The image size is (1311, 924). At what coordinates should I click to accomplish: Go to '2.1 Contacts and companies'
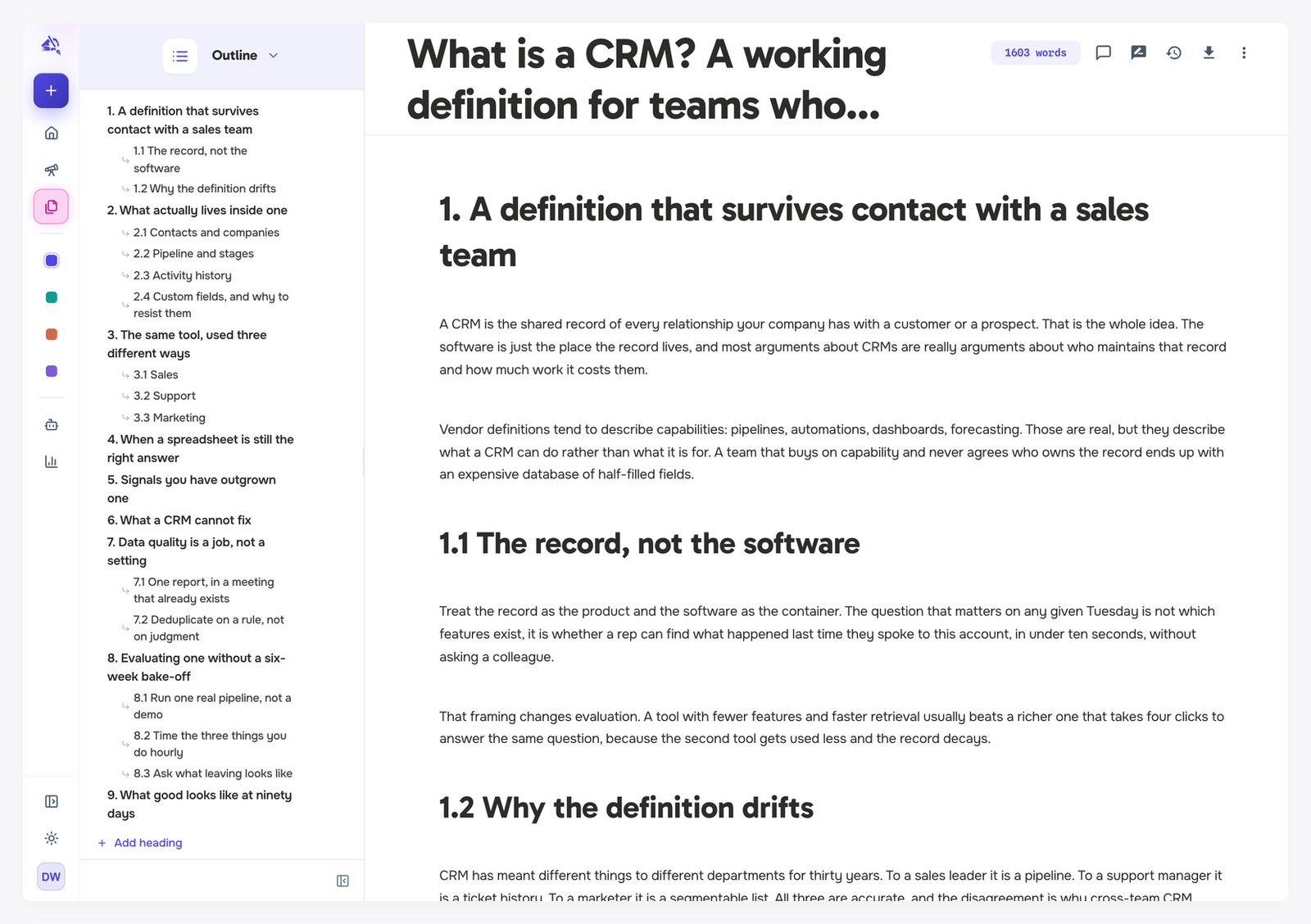pyautogui.click(x=206, y=233)
